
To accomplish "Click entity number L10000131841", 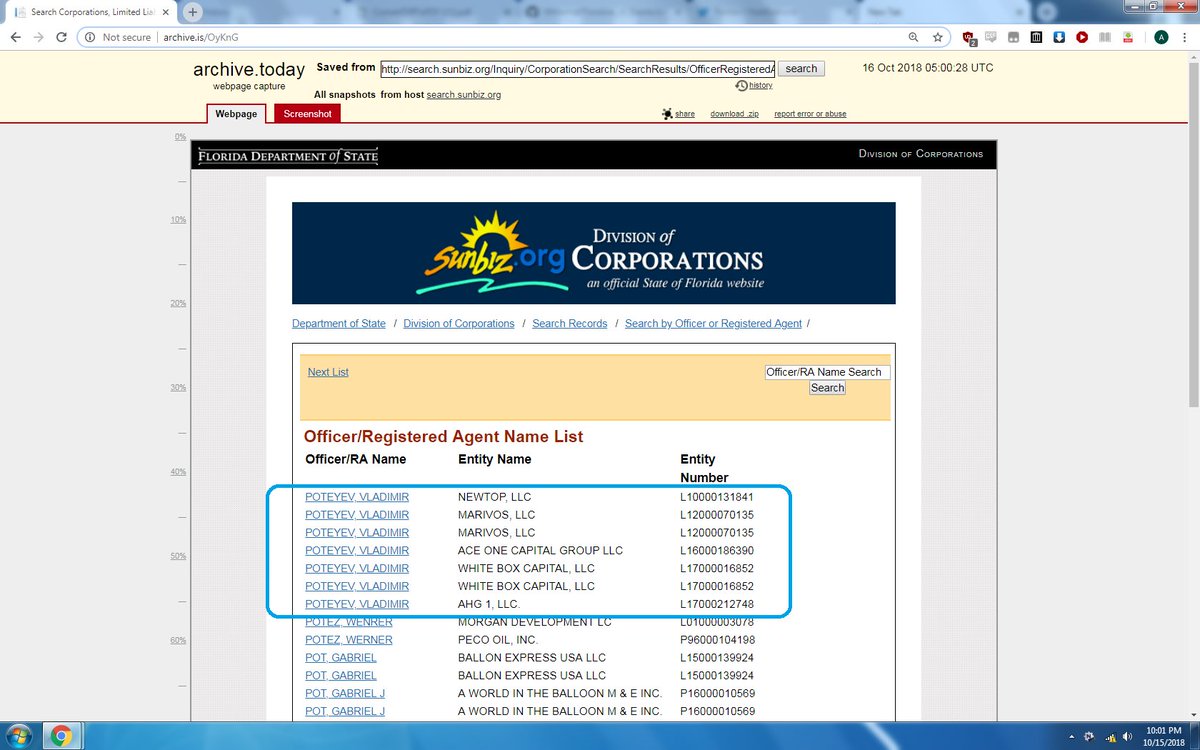I will click(717, 497).
